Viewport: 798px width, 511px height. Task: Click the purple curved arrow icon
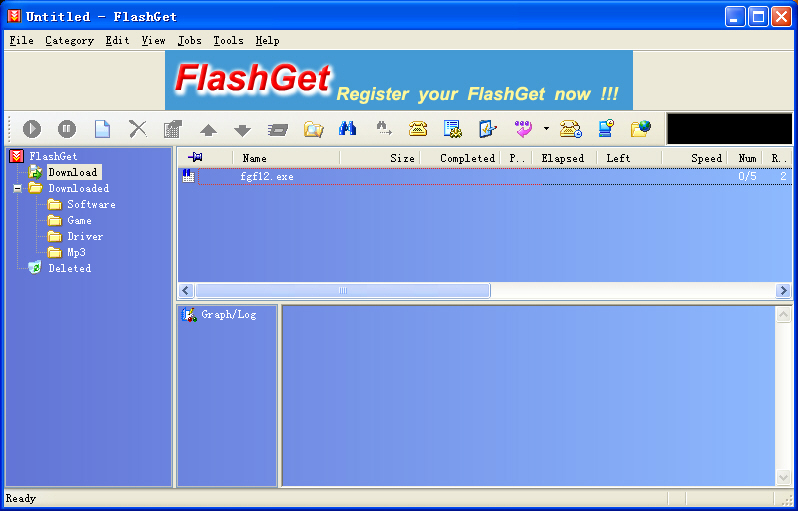(523, 129)
